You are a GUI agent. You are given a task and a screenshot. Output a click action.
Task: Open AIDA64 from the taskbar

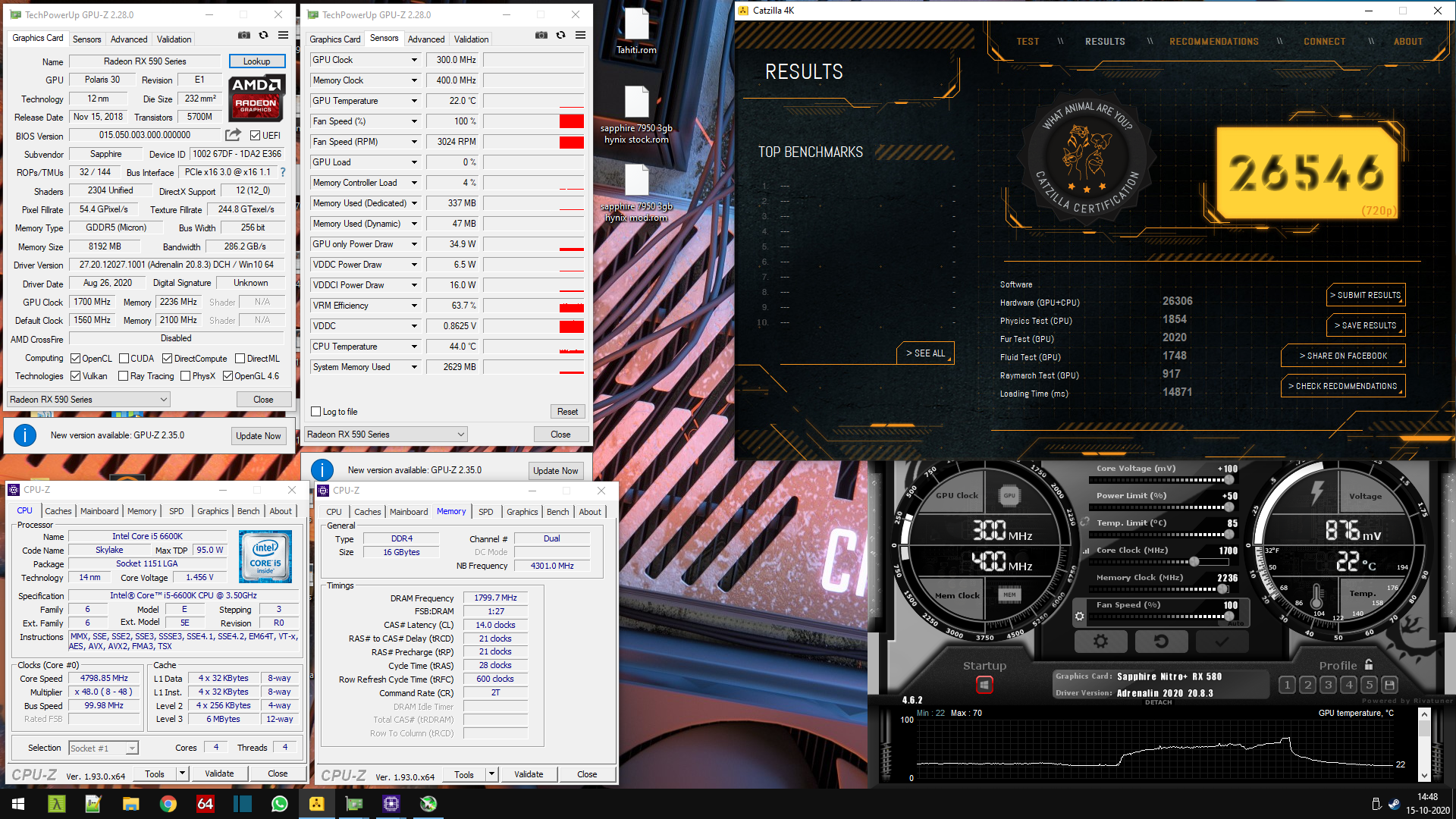(205, 804)
